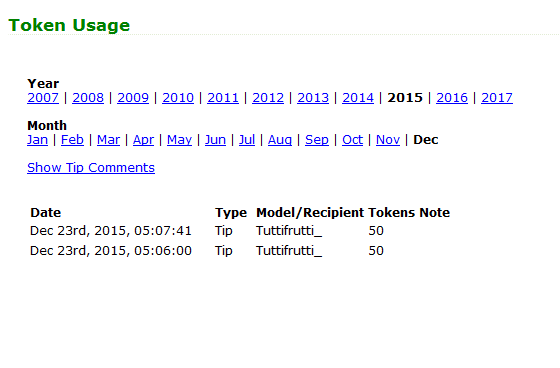View token usage for 2009

tap(133, 98)
